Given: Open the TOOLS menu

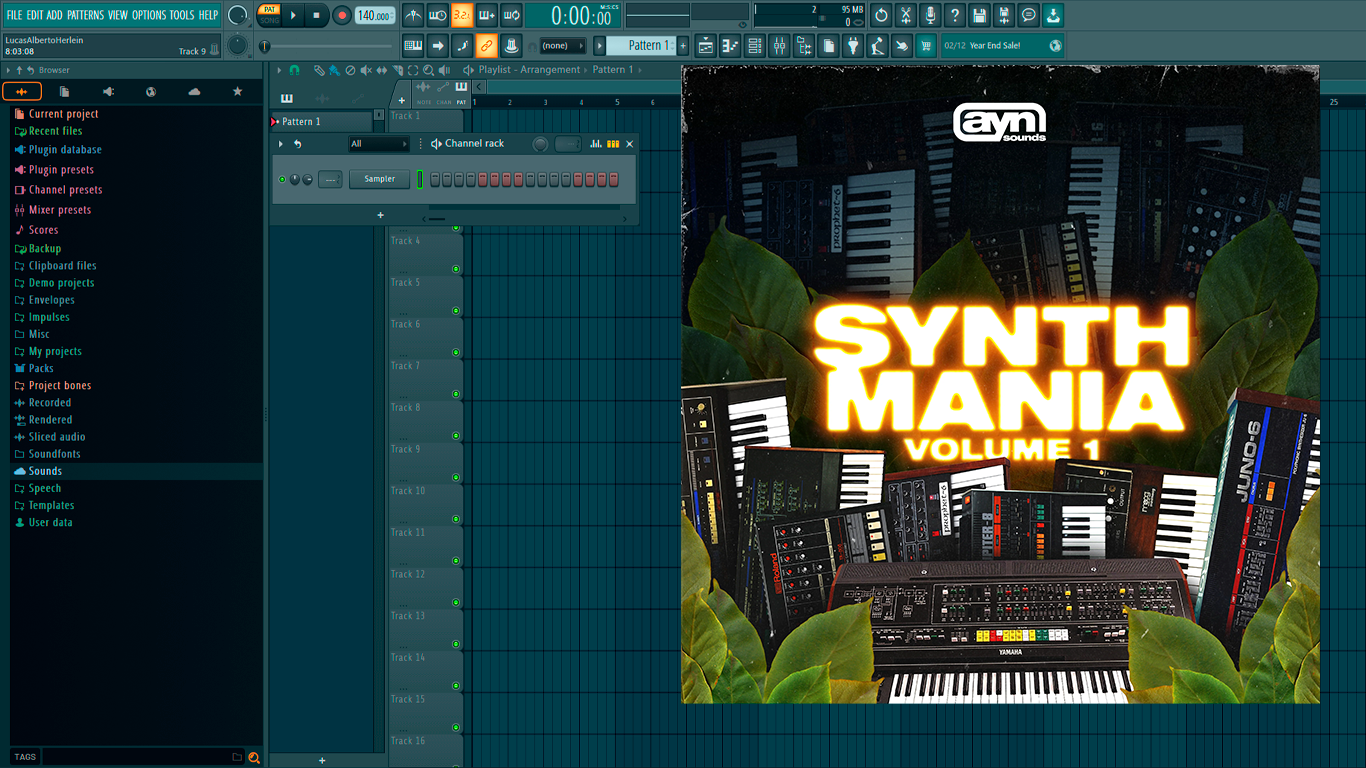Looking at the screenshot, I should tap(182, 15).
